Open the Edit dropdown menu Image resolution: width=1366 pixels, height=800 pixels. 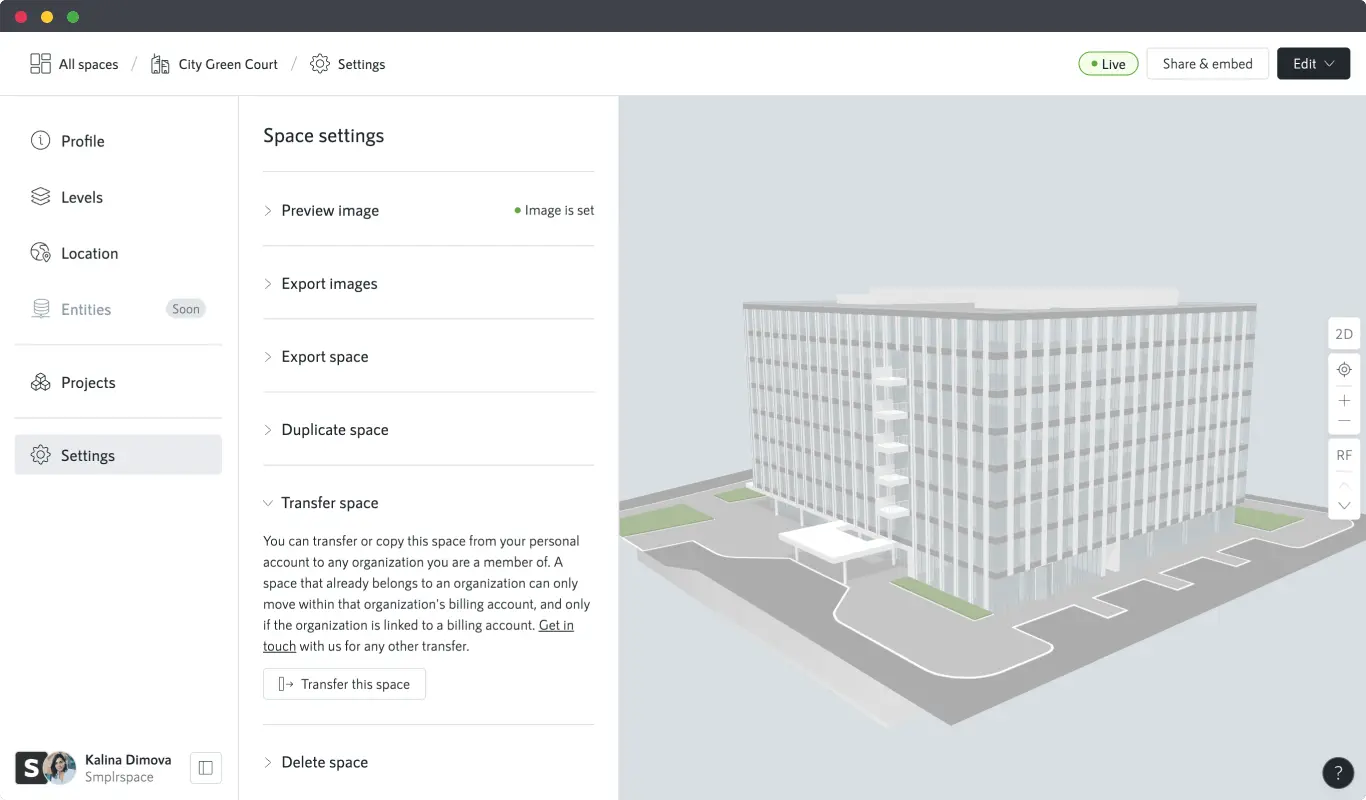[1314, 64]
